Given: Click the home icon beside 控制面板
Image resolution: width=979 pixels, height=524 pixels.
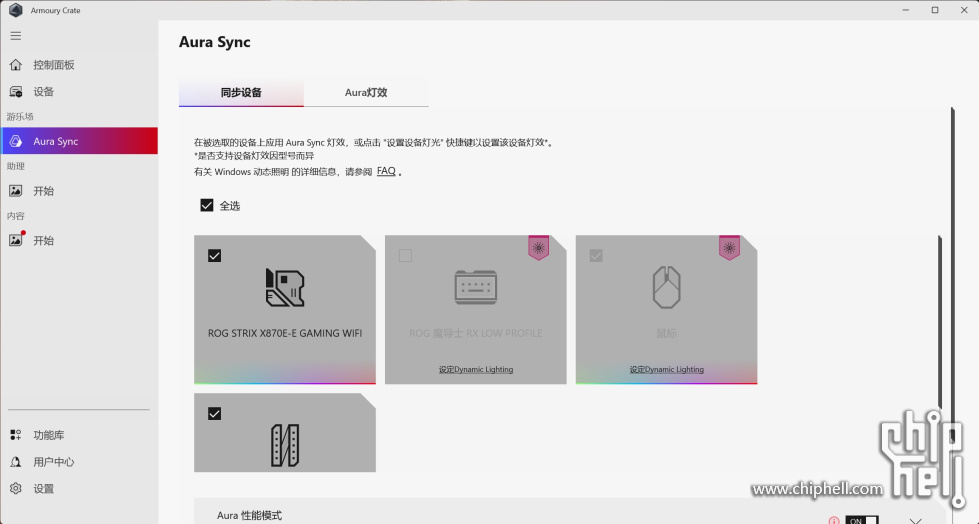Looking at the screenshot, I should pyautogui.click(x=16, y=64).
